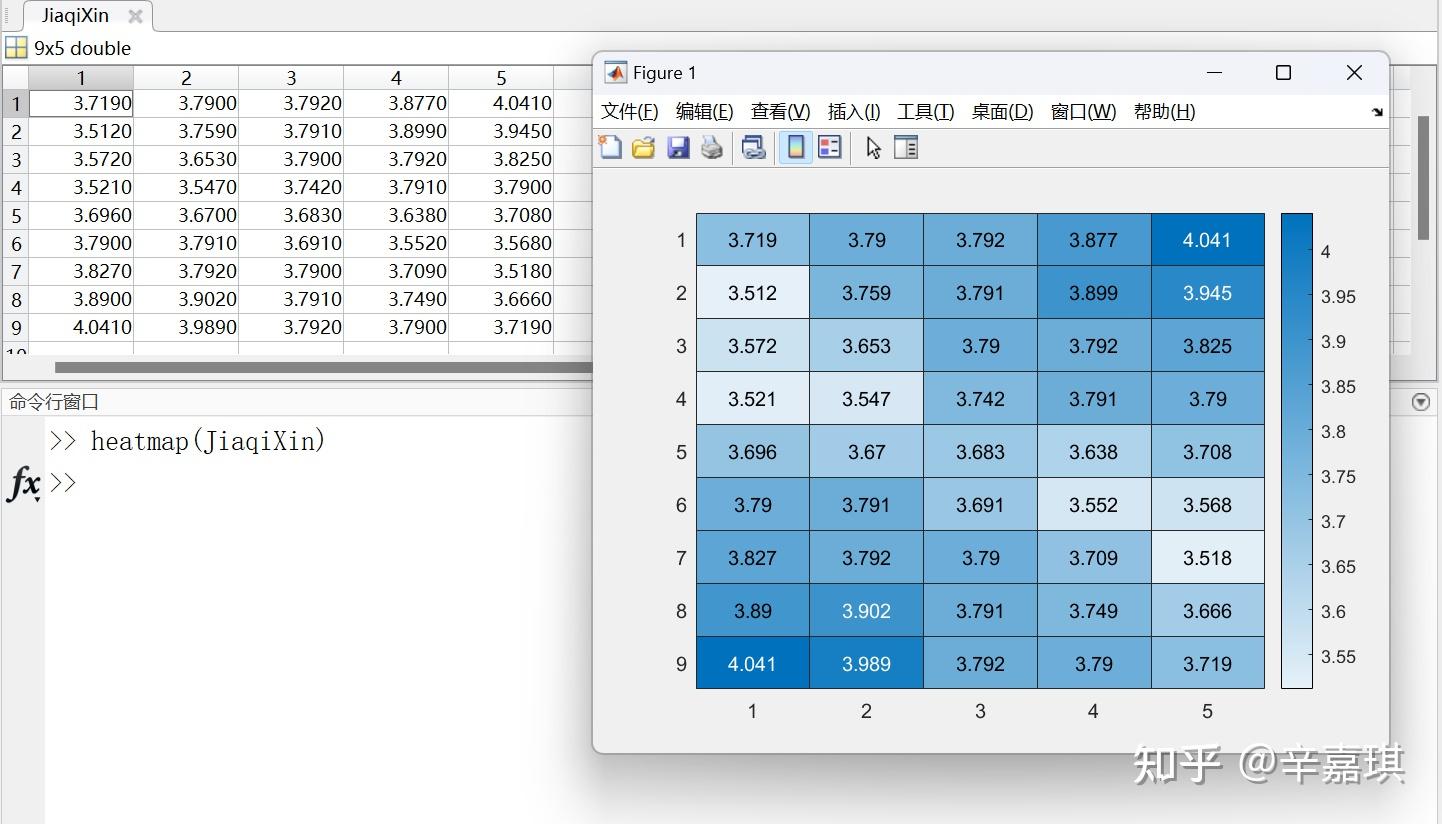This screenshot has width=1442, height=824.
Task: Create a new figure document
Action: pos(611,147)
